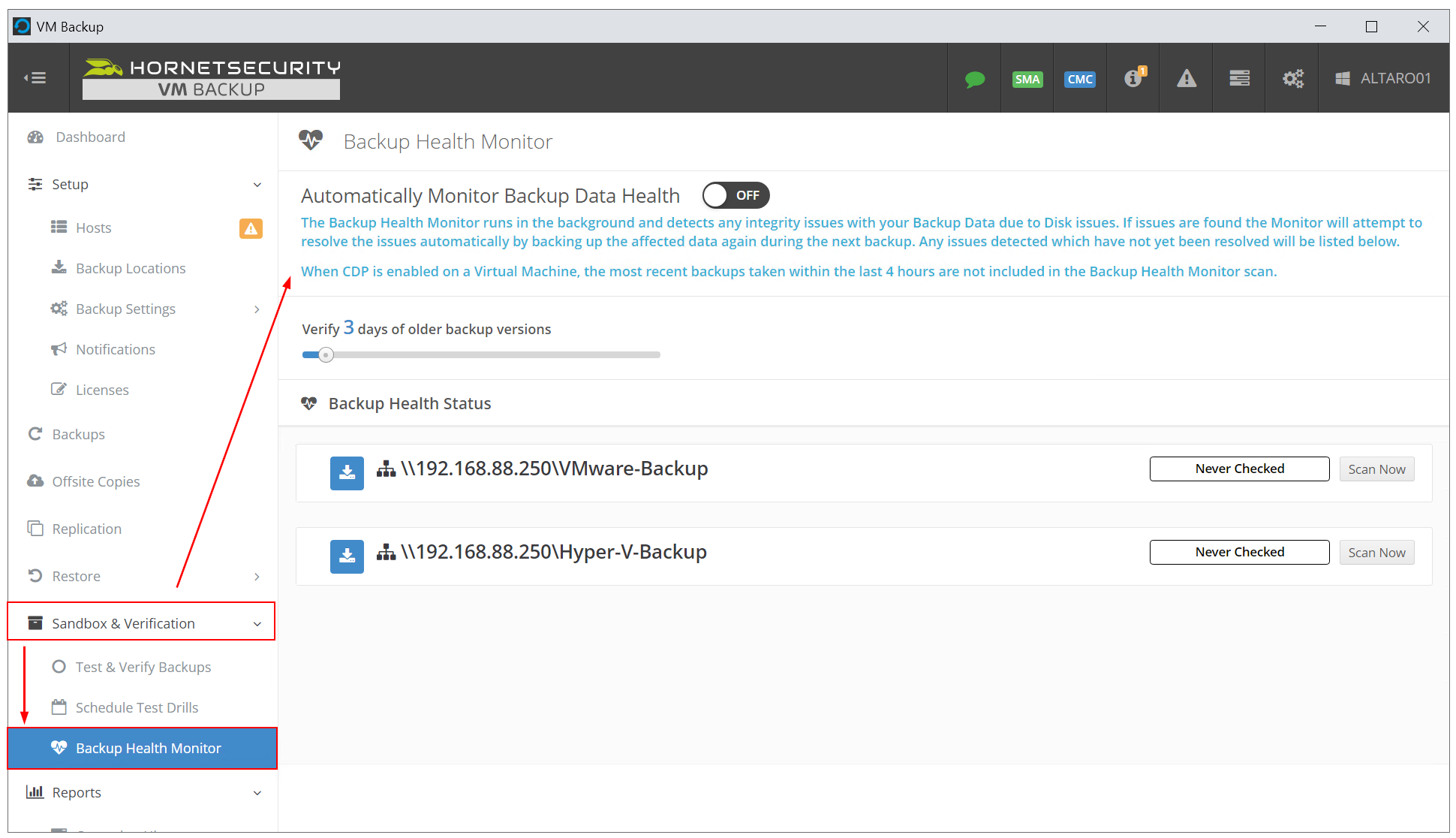Image resolution: width=1456 pixels, height=838 pixels.
Task: Click the Hornetsecurity VM Backup logo
Action: point(211,78)
